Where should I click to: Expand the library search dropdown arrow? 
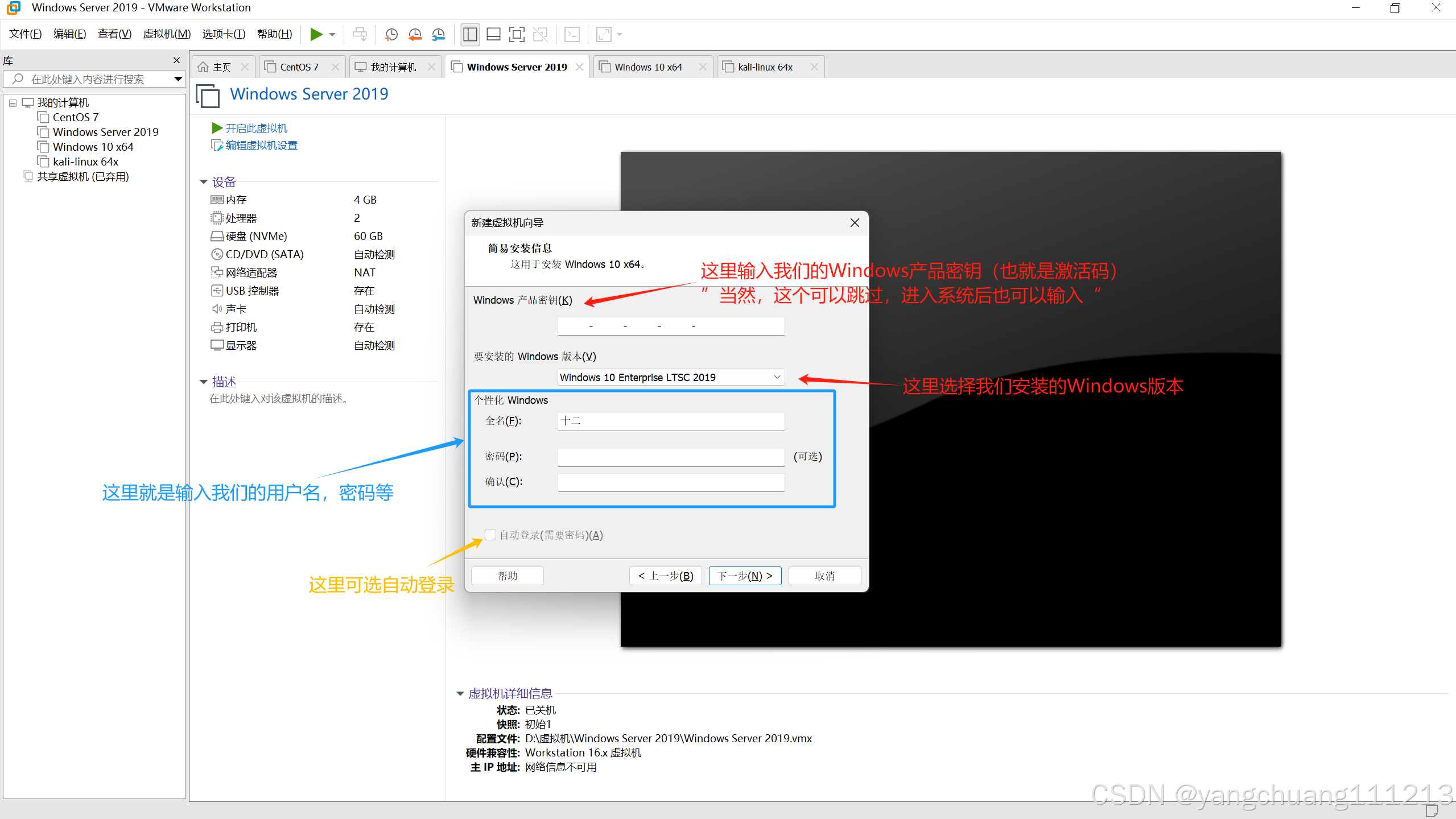[178, 79]
